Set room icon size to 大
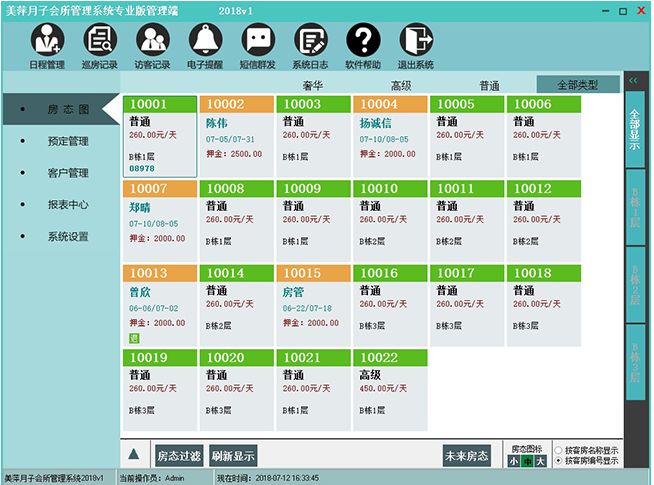The height and width of the screenshot is (485, 654). [x=541, y=461]
